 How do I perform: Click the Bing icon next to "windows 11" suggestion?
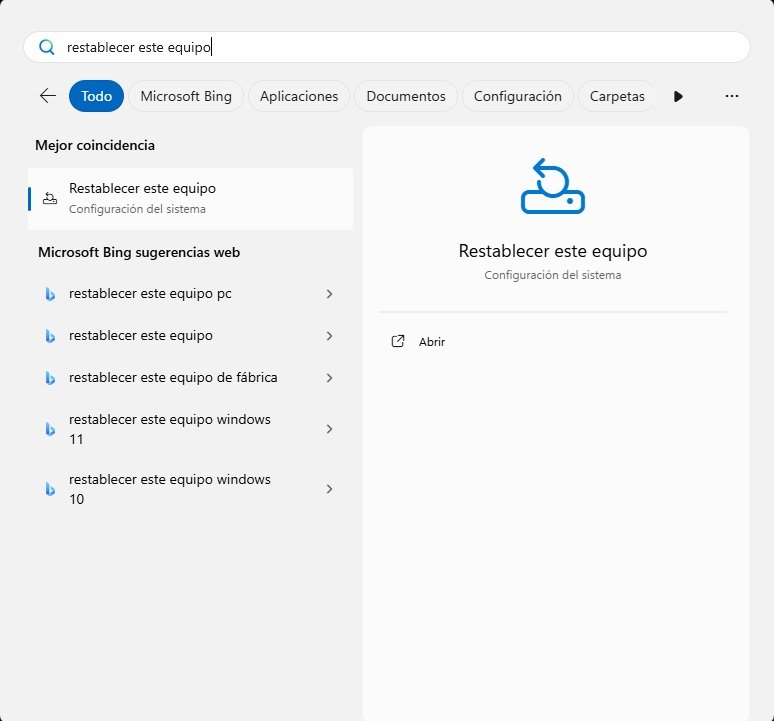click(x=50, y=429)
